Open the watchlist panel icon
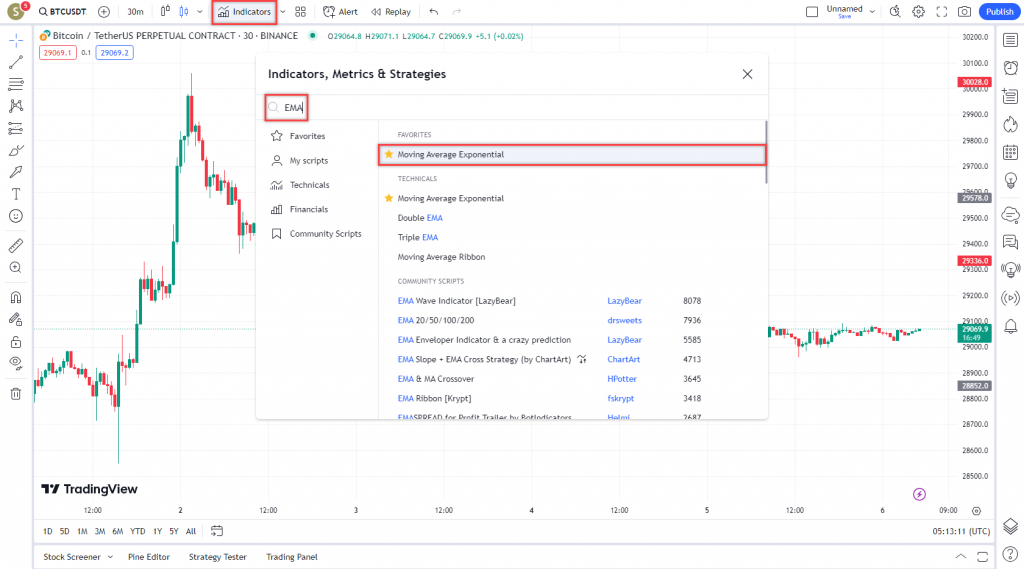1024x569 pixels. point(1010,40)
